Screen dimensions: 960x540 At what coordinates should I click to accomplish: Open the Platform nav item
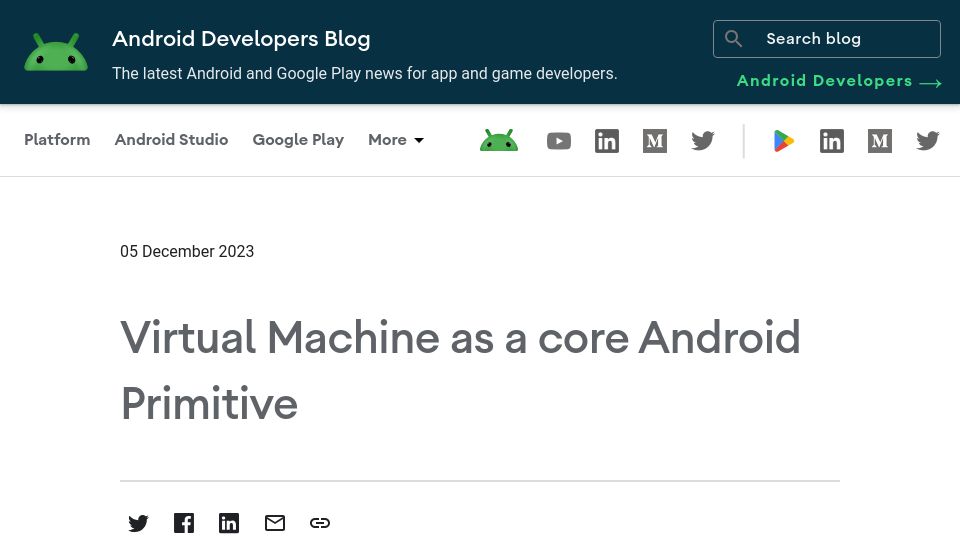[x=57, y=140]
